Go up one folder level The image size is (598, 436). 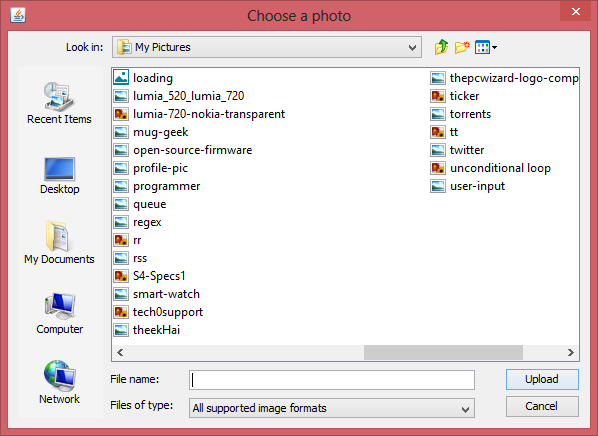tap(441, 47)
